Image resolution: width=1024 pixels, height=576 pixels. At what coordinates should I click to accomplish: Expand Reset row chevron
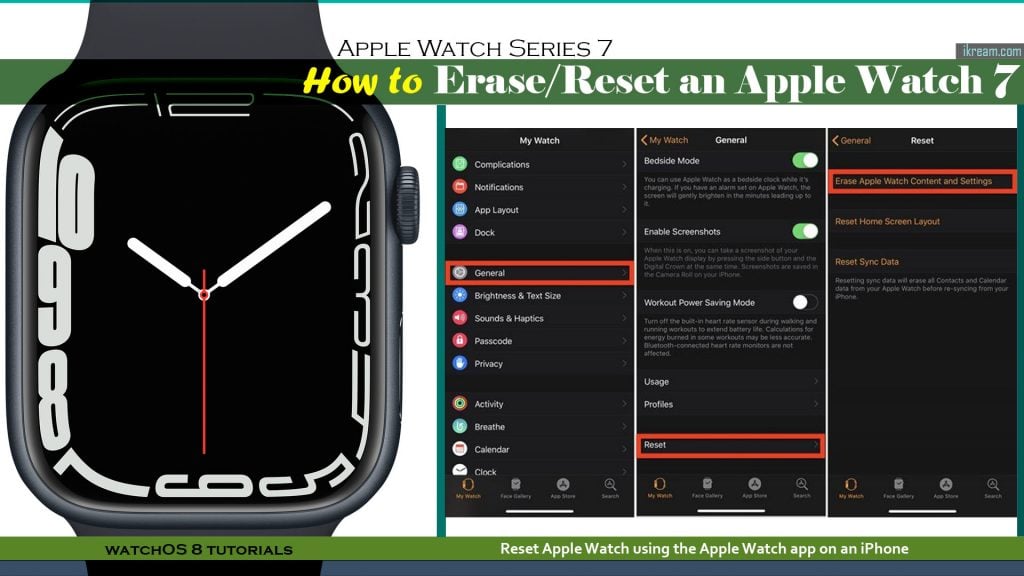816,445
